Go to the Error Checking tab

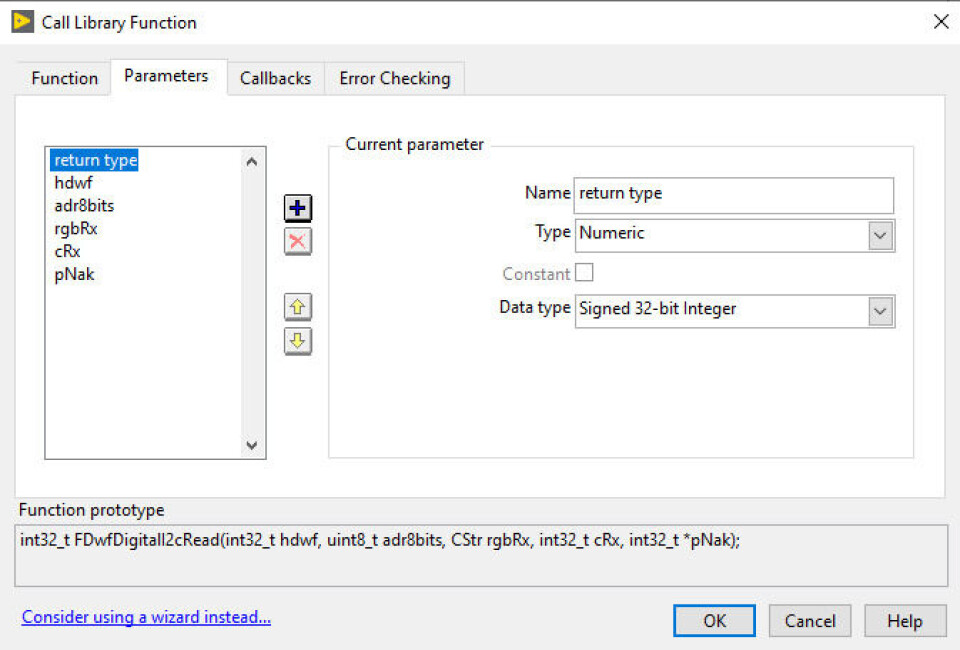(395, 79)
